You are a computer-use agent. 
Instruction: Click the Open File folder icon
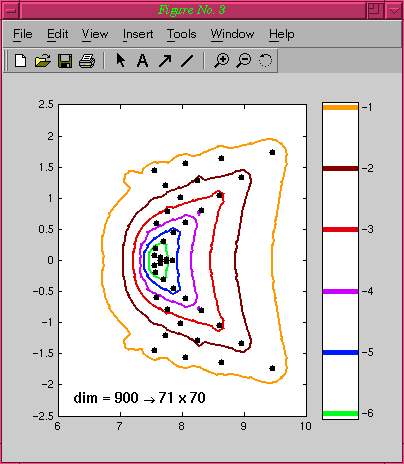(x=43, y=61)
